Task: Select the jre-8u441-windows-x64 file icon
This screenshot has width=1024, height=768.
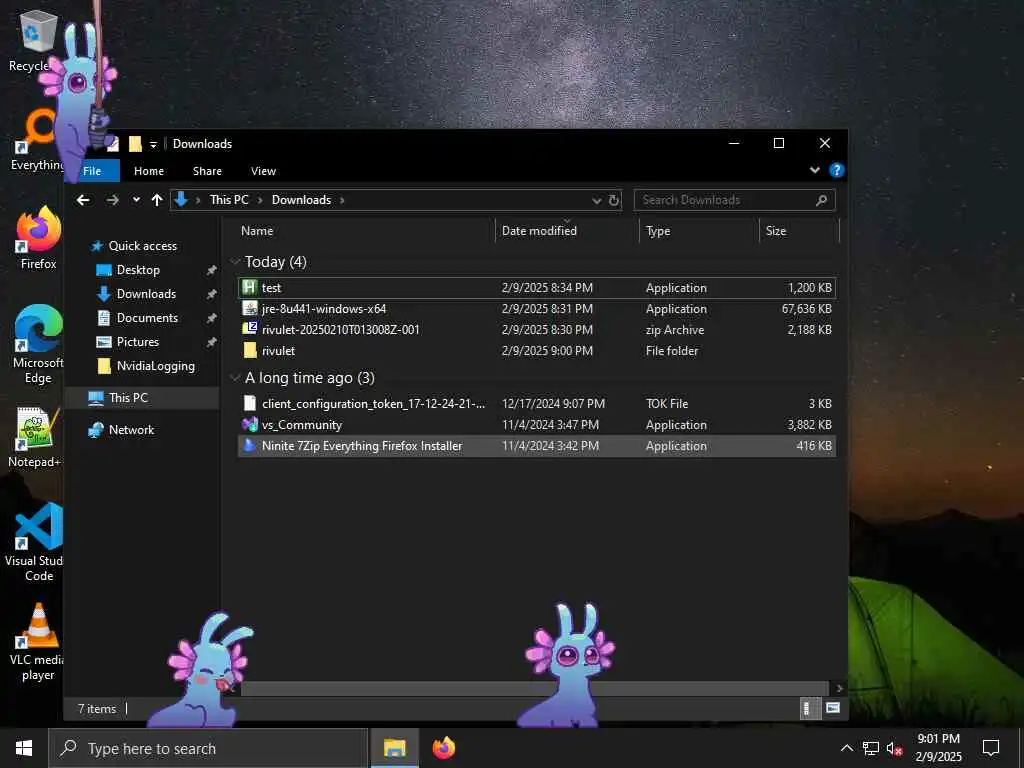Action: 249,308
